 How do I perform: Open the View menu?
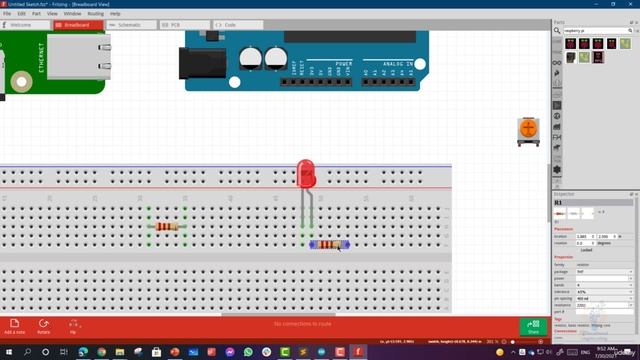coord(52,13)
